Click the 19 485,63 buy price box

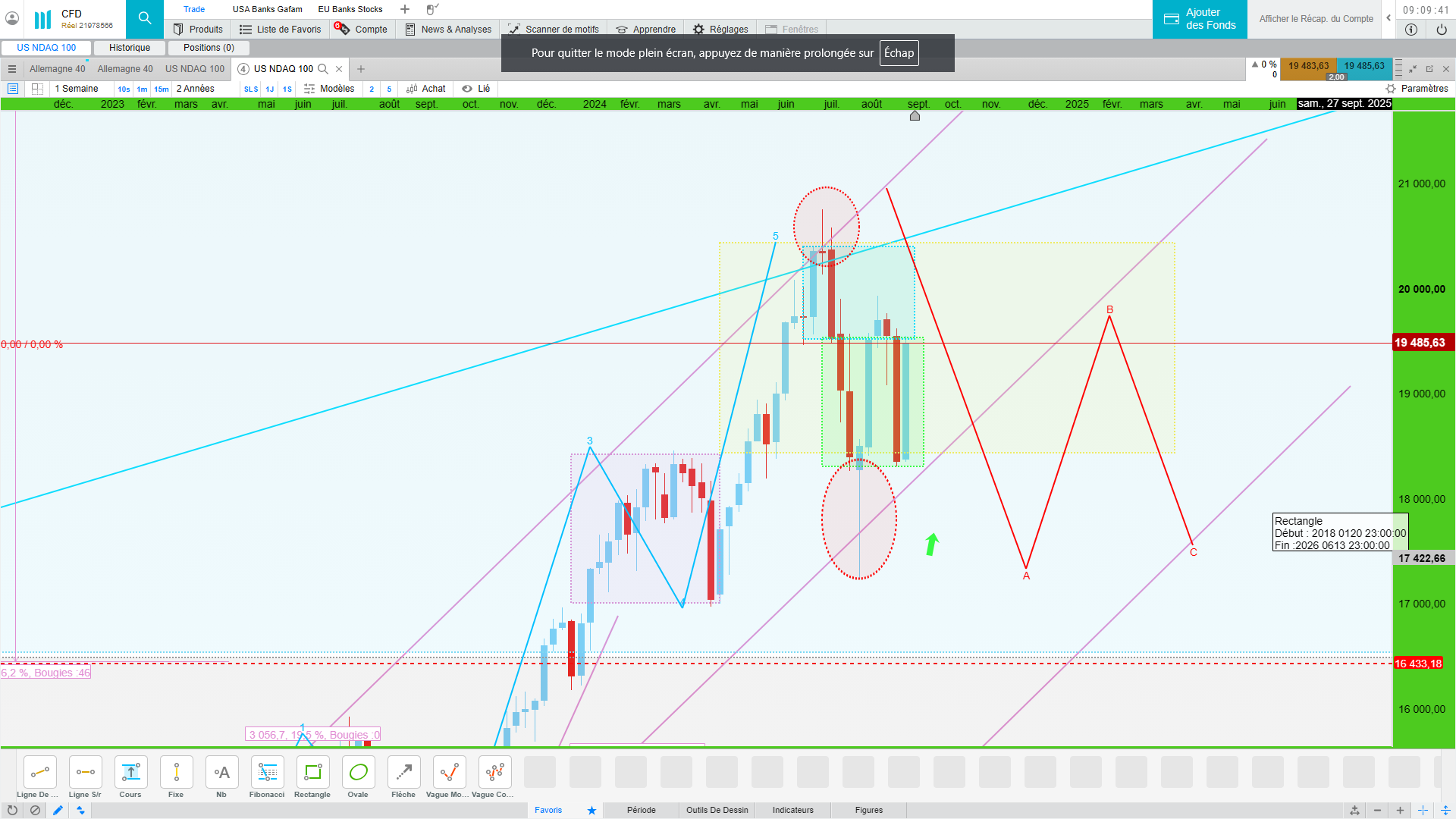point(1364,66)
